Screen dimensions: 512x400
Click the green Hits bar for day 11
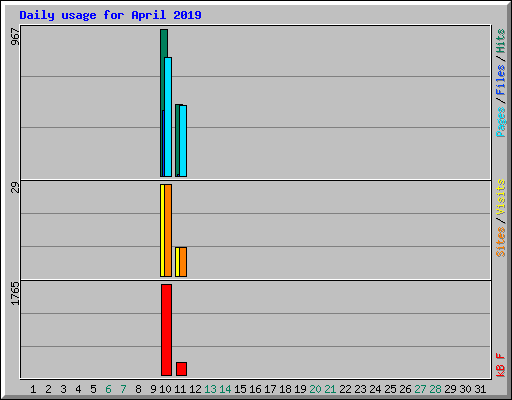[177, 141]
